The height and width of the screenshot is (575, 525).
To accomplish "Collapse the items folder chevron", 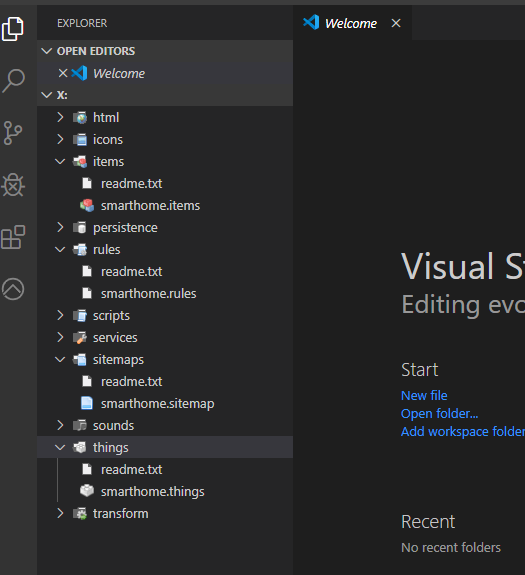I will click(x=60, y=161).
